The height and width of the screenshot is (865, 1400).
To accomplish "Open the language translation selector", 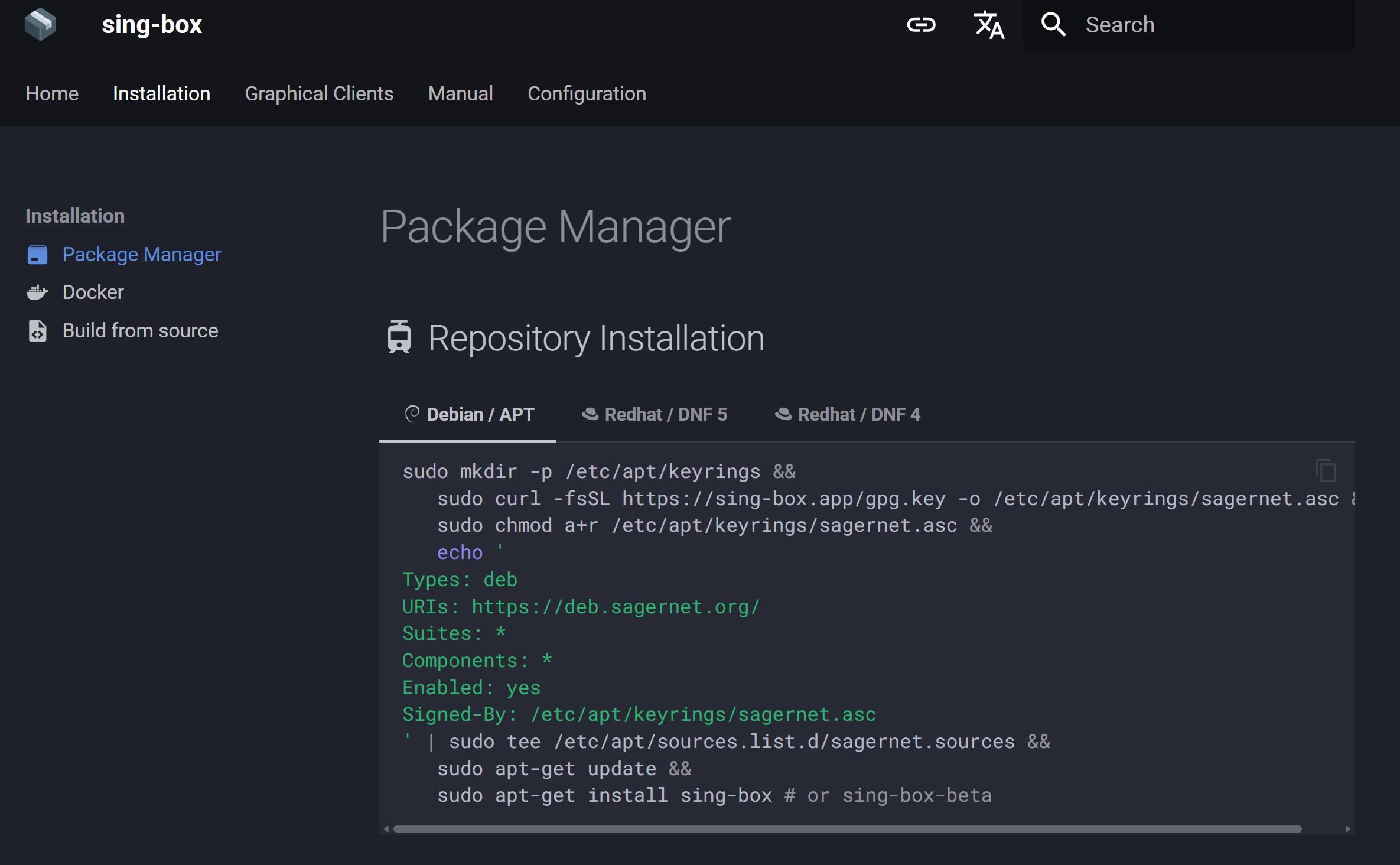I will (x=988, y=25).
